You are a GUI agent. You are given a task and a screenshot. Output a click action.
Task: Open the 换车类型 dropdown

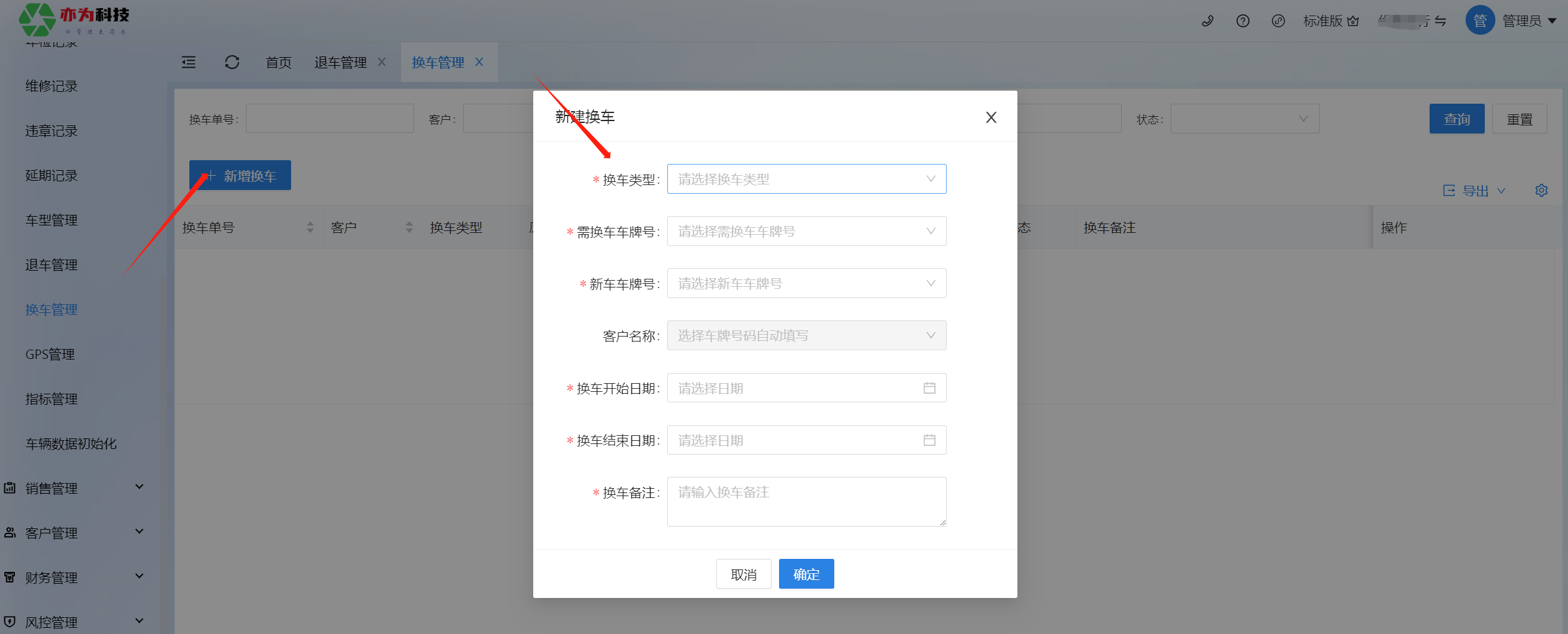point(806,179)
